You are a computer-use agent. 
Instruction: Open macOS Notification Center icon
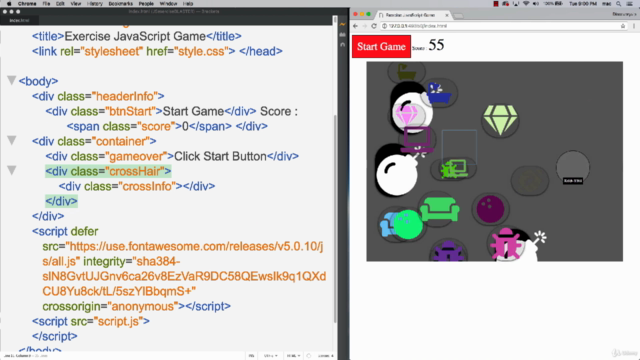pos(630,4)
